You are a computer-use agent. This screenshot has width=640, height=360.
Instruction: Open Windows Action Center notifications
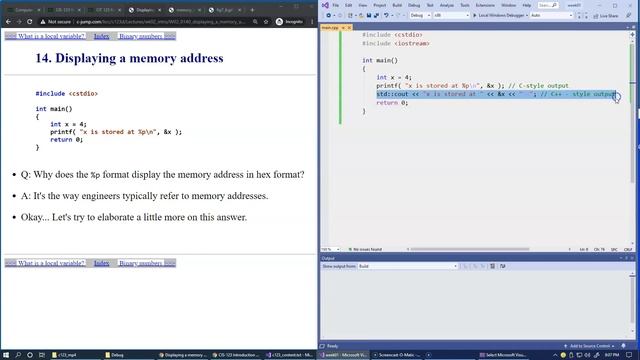629,355
